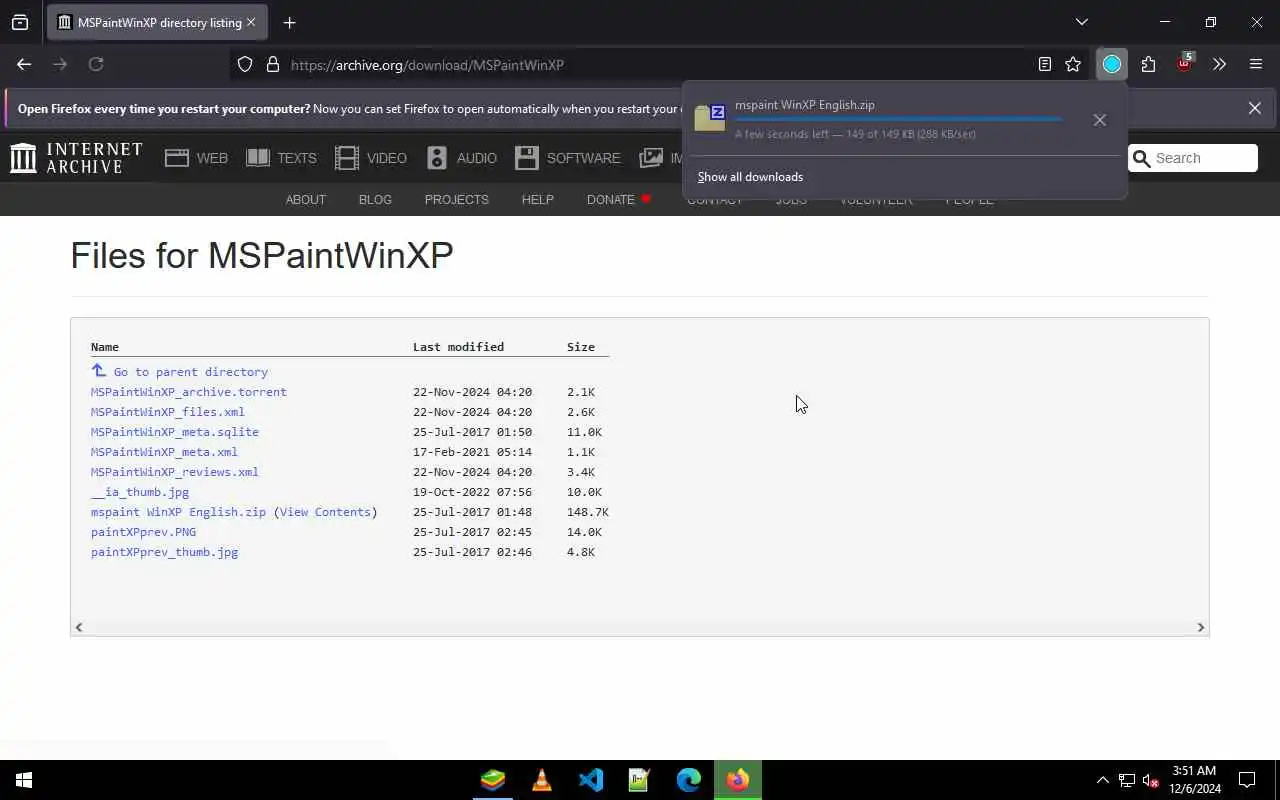
Task: Open MSPaintWinXP_meta.xml
Action: click(164, 452)
